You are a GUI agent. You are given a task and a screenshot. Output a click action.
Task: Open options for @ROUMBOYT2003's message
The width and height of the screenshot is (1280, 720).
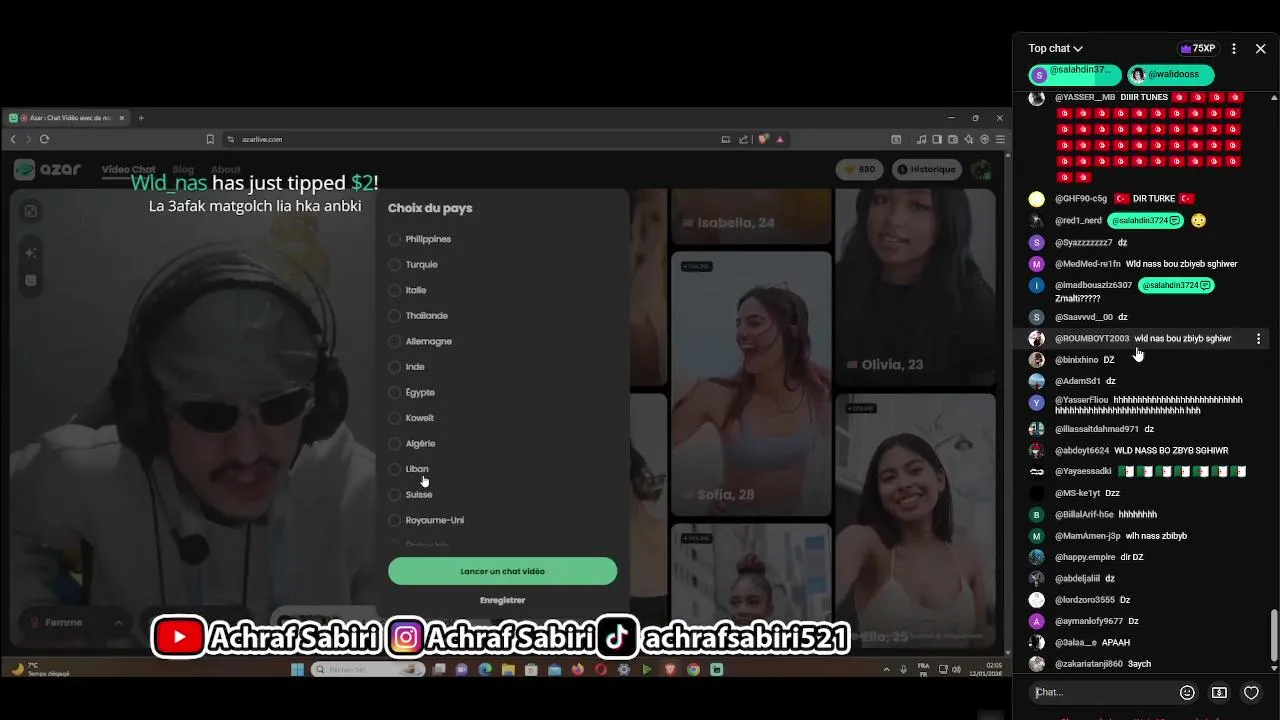pyautogui.click(x=1258, y=339)
